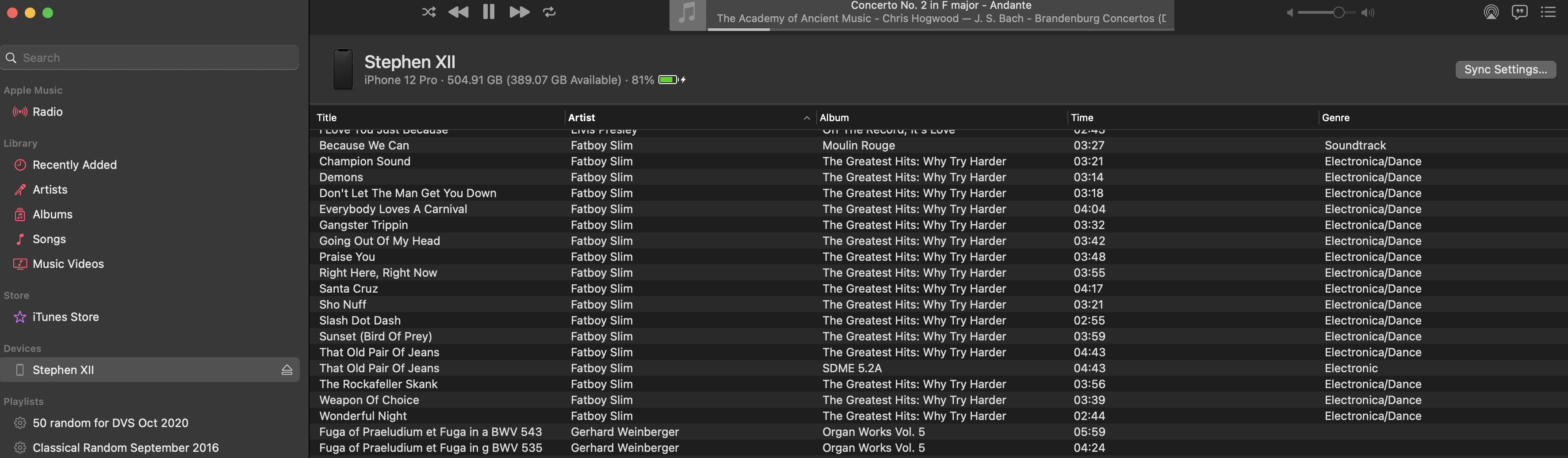The width and height of the screenshot is (1568, 458).
Task: Open the iTunes Store
Action: (66, 317)
